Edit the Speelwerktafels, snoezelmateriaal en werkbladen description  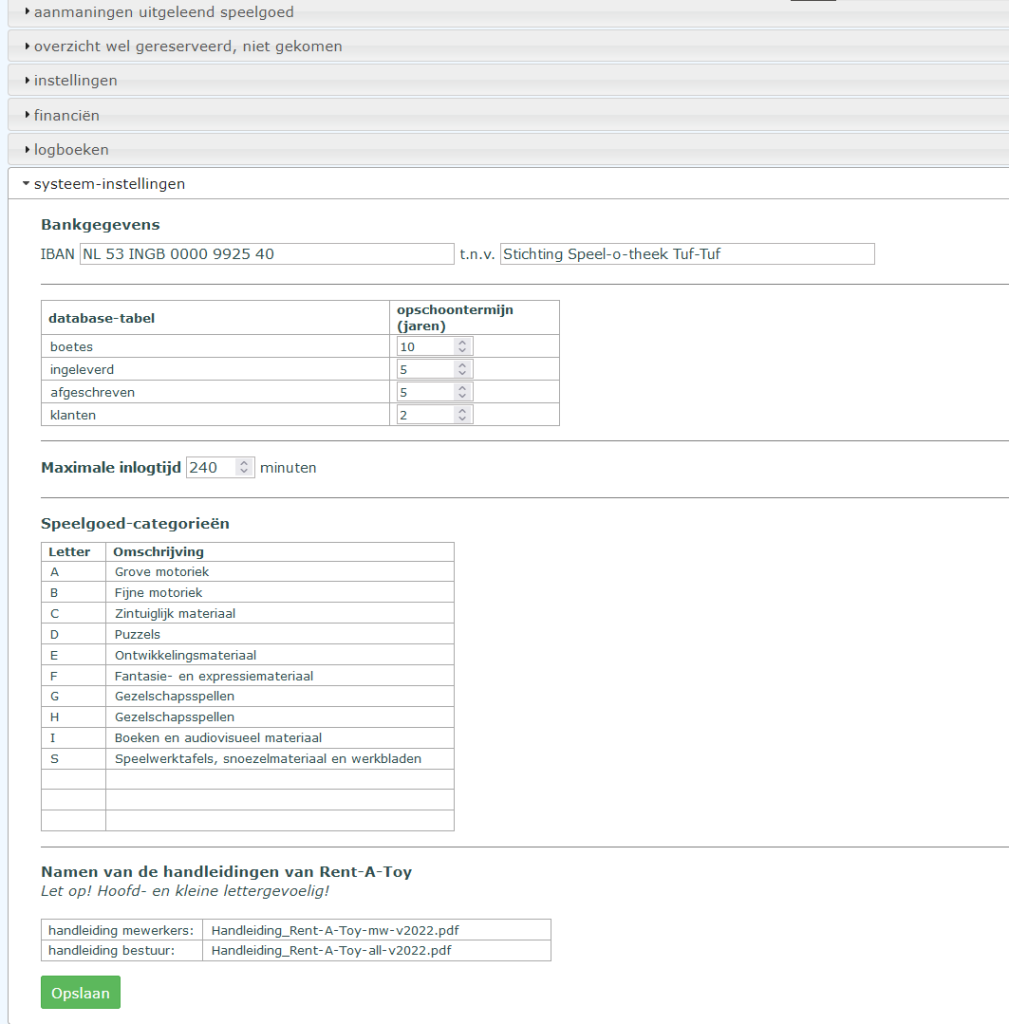tap(280, 759)
